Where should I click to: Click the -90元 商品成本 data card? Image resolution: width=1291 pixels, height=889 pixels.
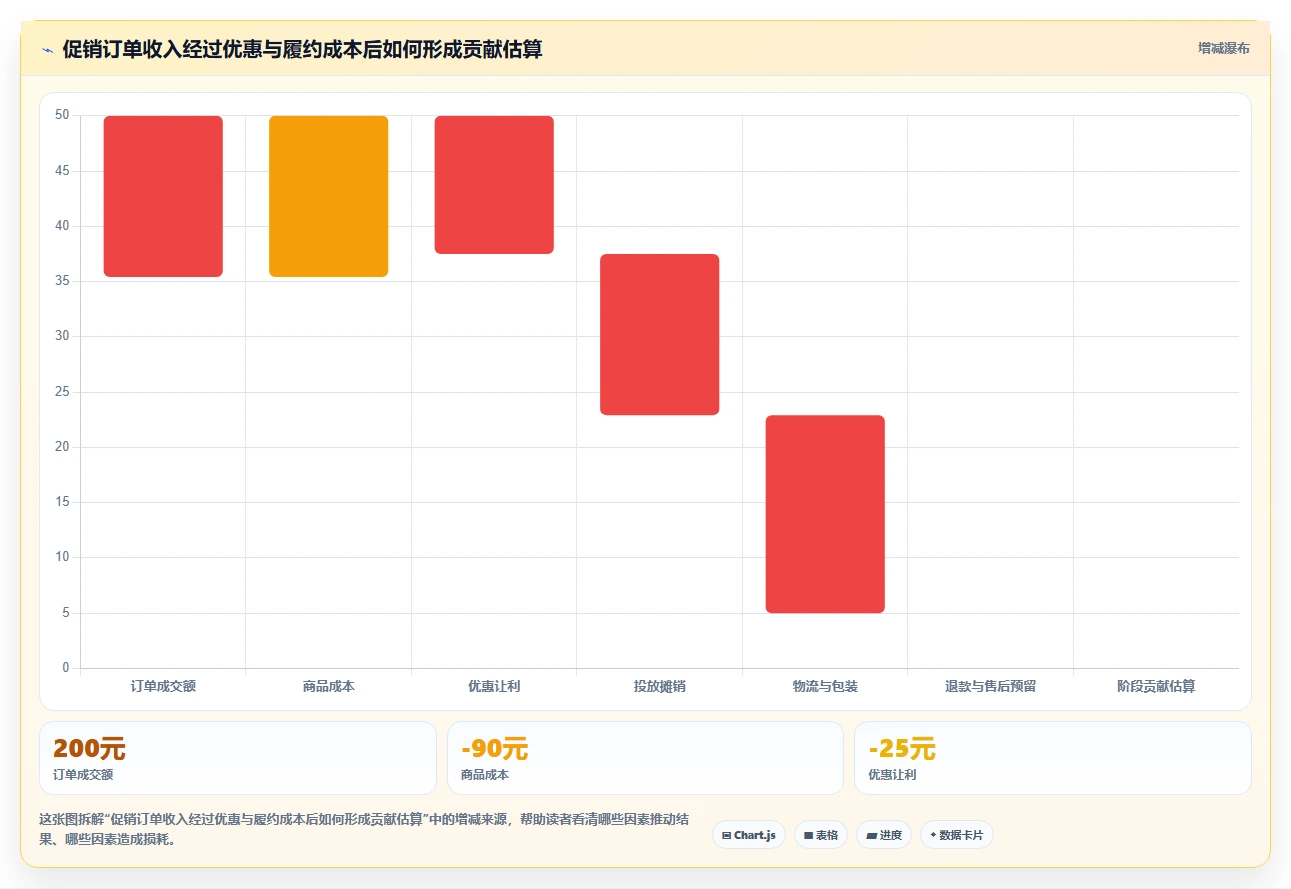click(645, 758)
